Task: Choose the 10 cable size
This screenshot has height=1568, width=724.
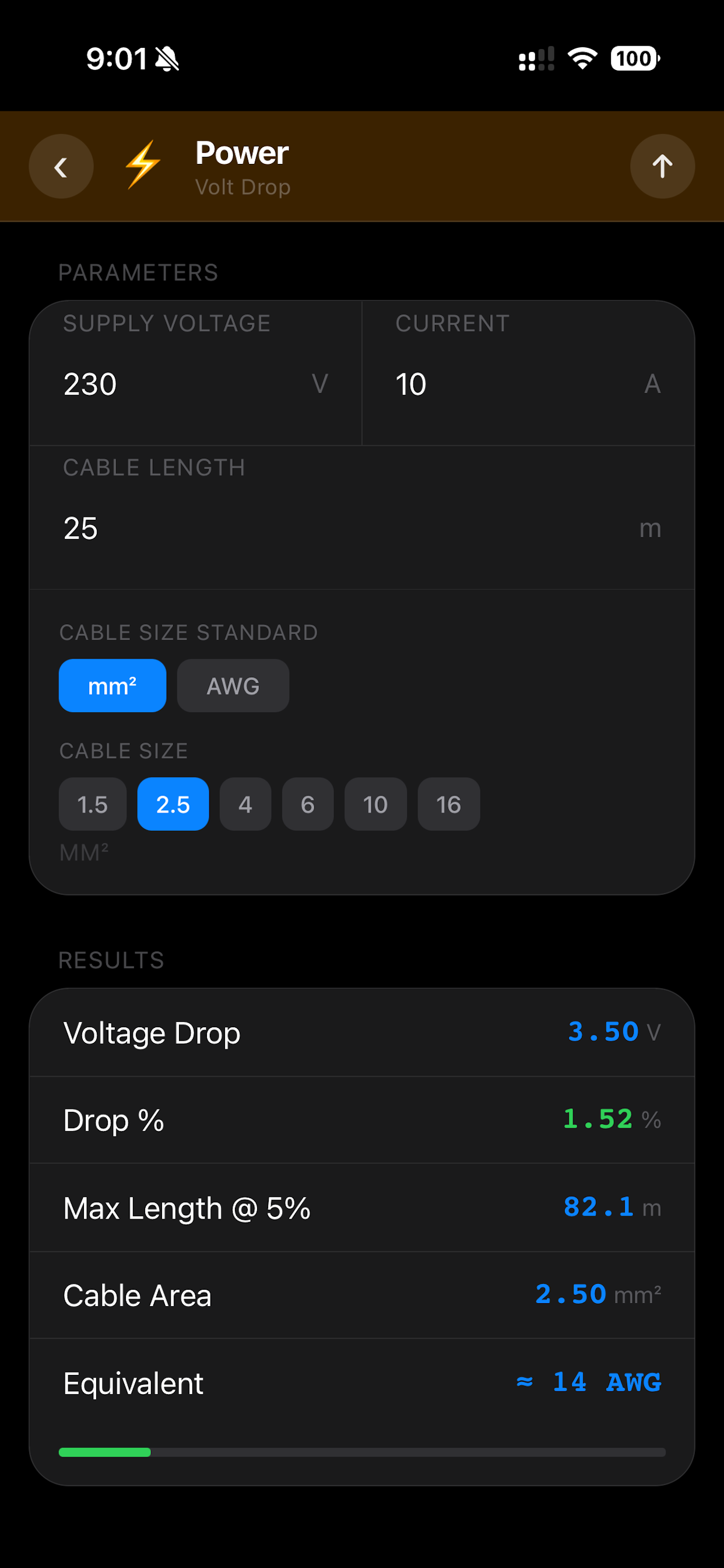Action: pyautogui.click(x=375, y=804)
